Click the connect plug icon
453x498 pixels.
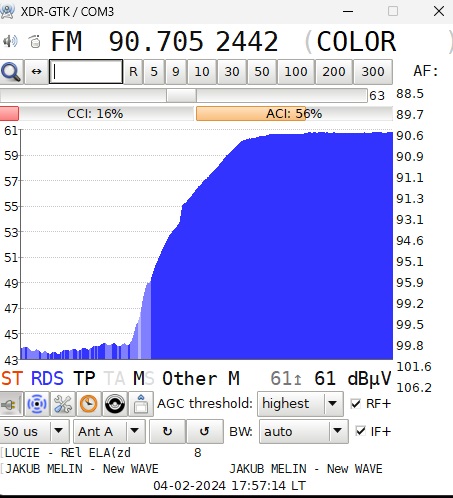[11, 404]
